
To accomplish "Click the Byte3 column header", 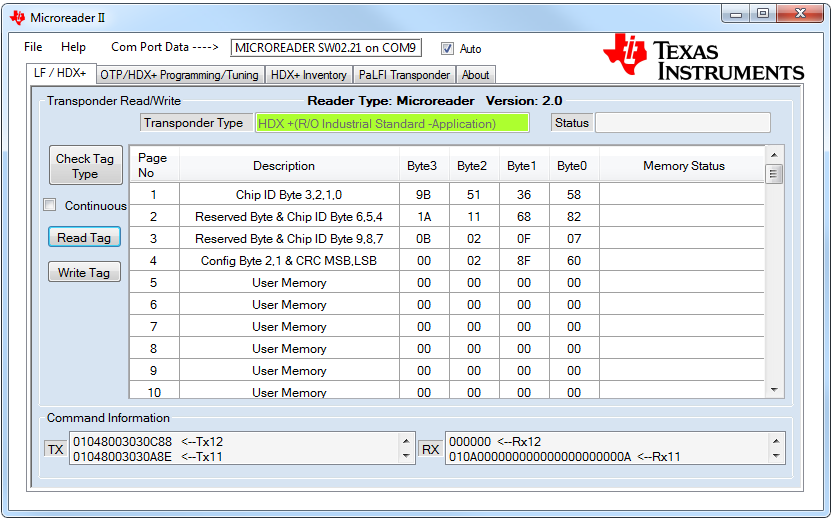I will click(424, 165).
